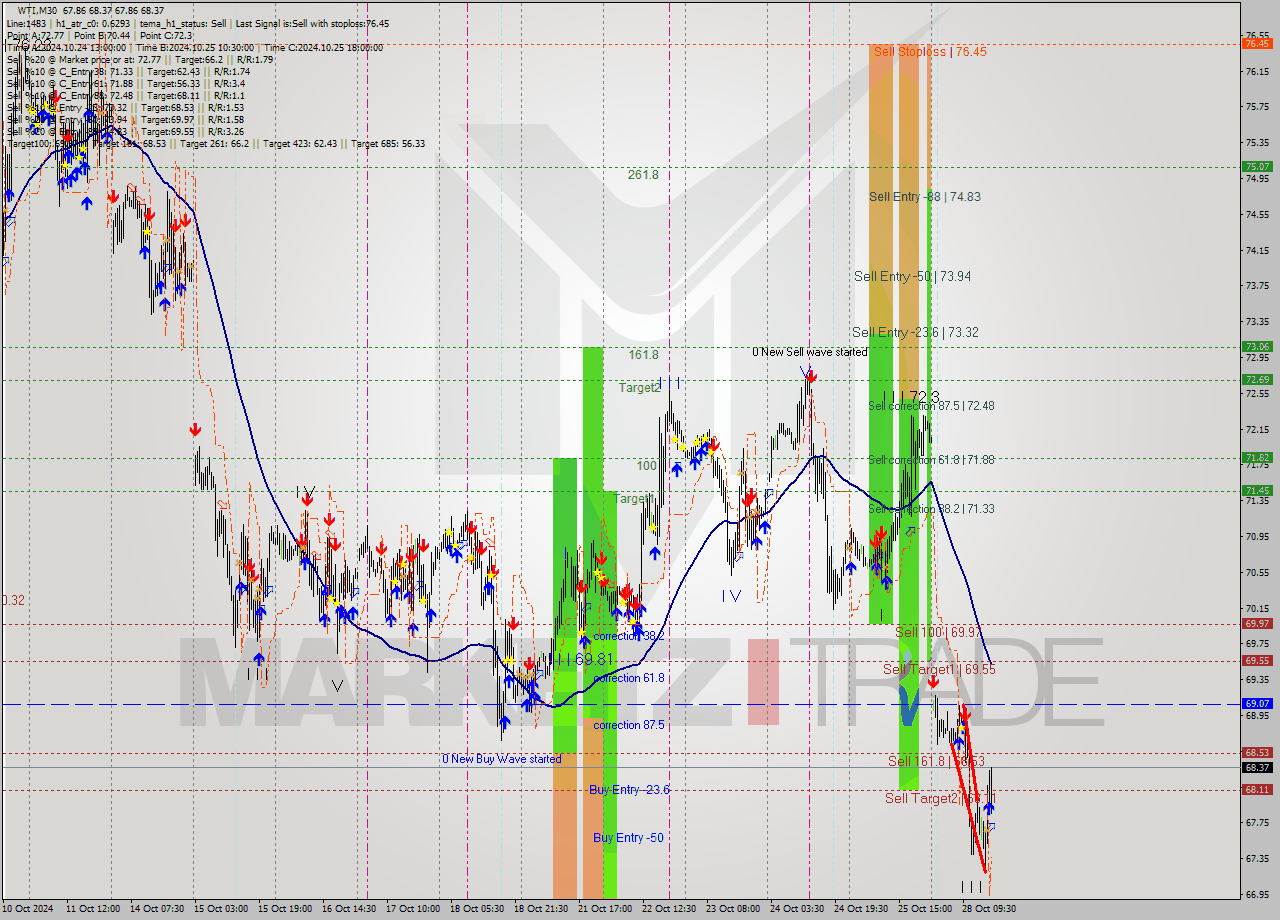The image size is (1280, 920).
Task: Click the '22 Oct 12:30' time axis label
Action: point(670,909)
